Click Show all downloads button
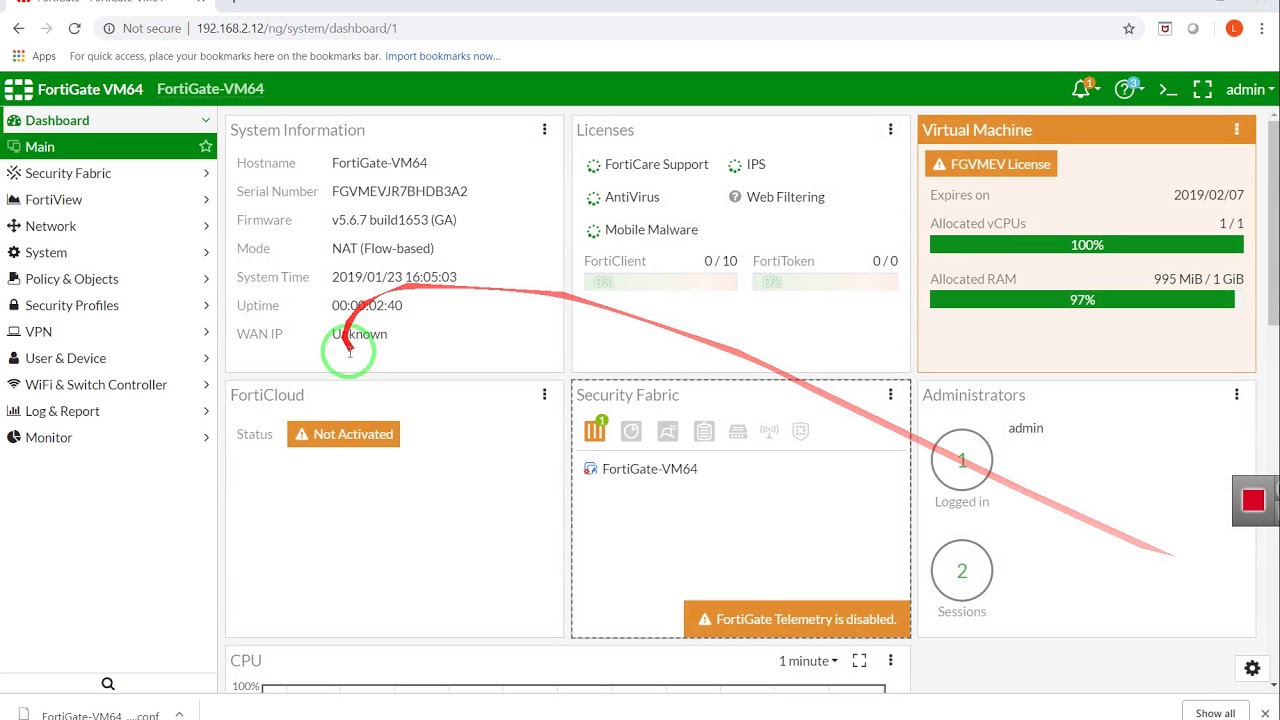The height and width of the screenshot is (720, 1280). (1215, 713)
